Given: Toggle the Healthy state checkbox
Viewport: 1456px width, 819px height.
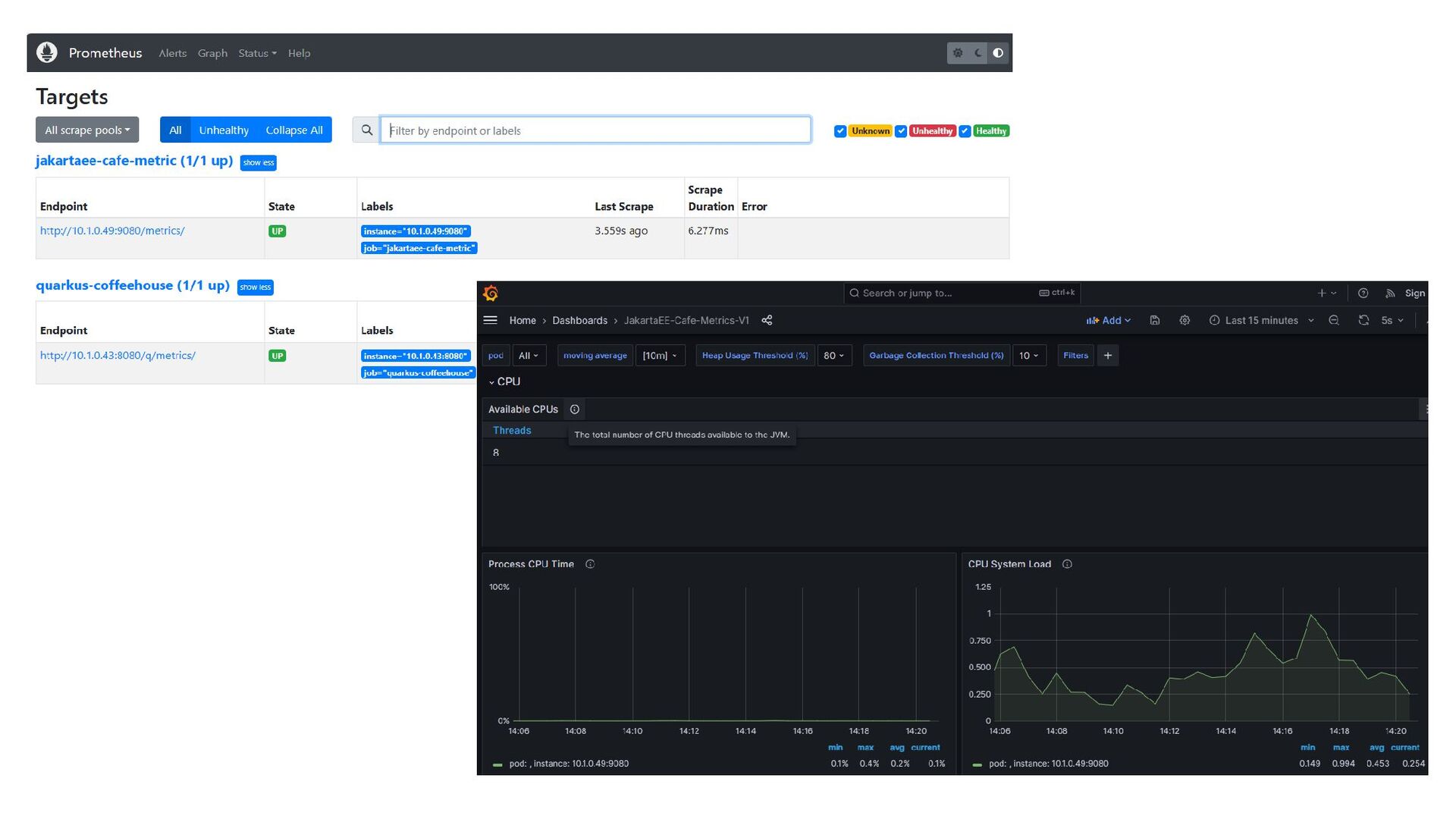Looking at the screenshot, I should pos(965,131).
